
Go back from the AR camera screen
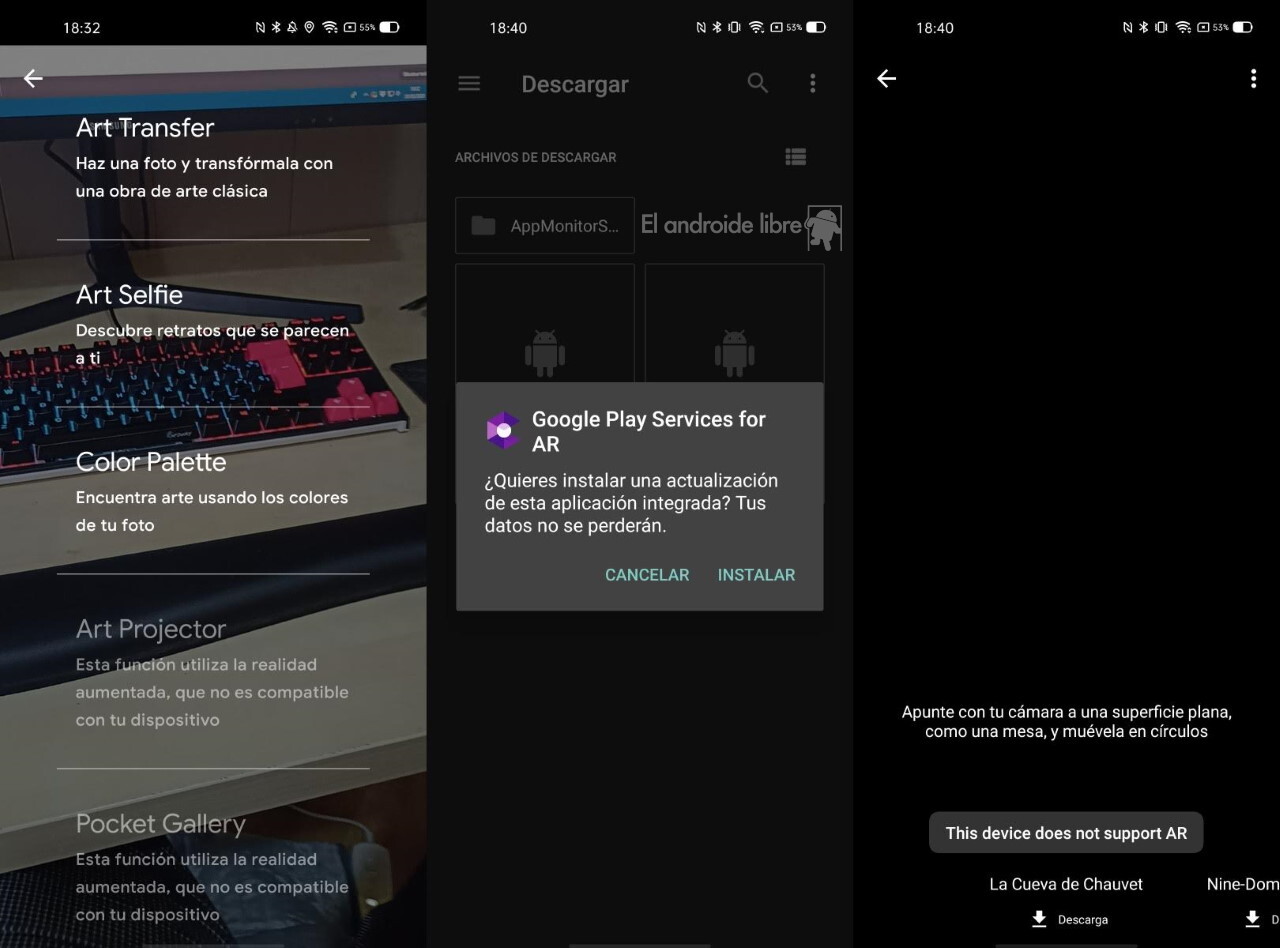tap(886, 78)
